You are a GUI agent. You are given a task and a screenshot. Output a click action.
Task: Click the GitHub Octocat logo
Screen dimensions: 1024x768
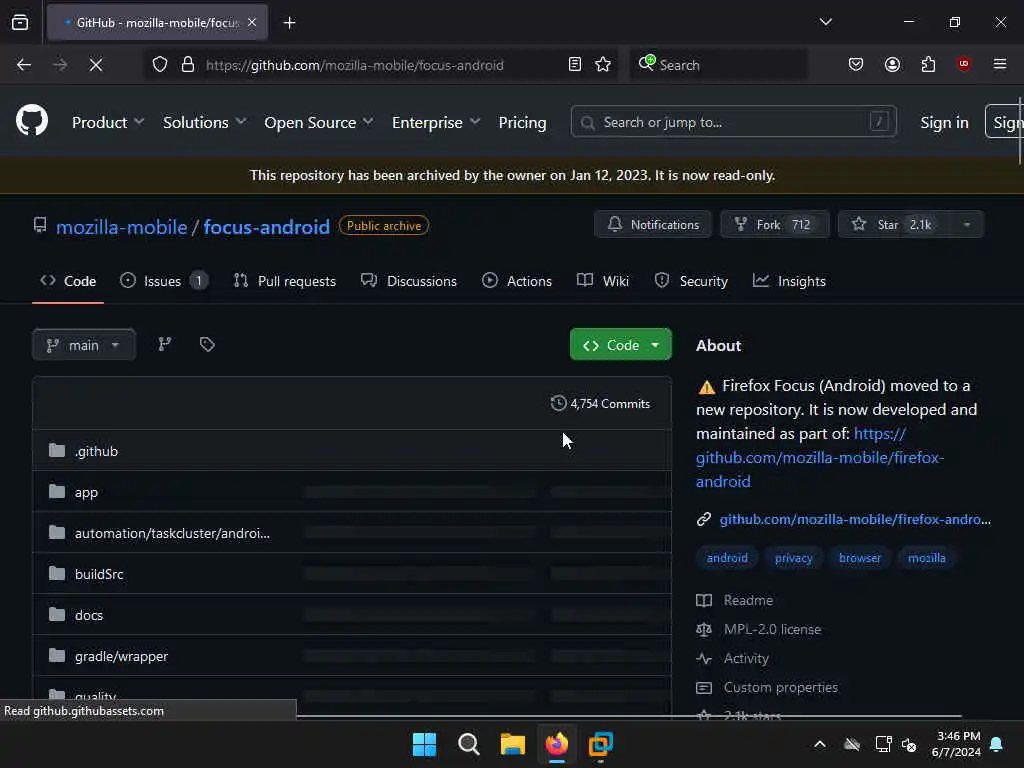(31, 121)
